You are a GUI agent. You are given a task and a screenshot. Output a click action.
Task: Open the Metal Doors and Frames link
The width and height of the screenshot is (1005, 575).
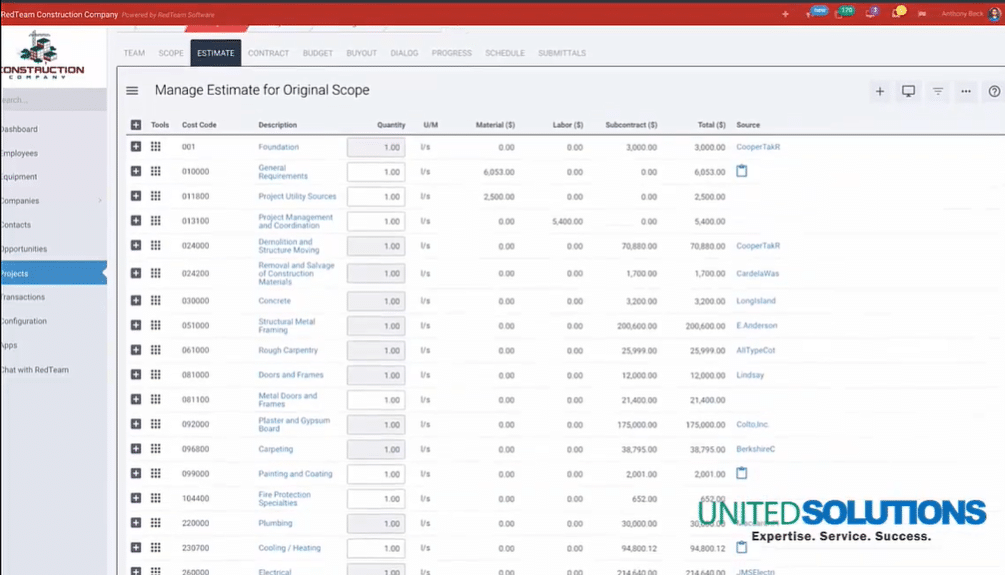click(x=288, y=399)
